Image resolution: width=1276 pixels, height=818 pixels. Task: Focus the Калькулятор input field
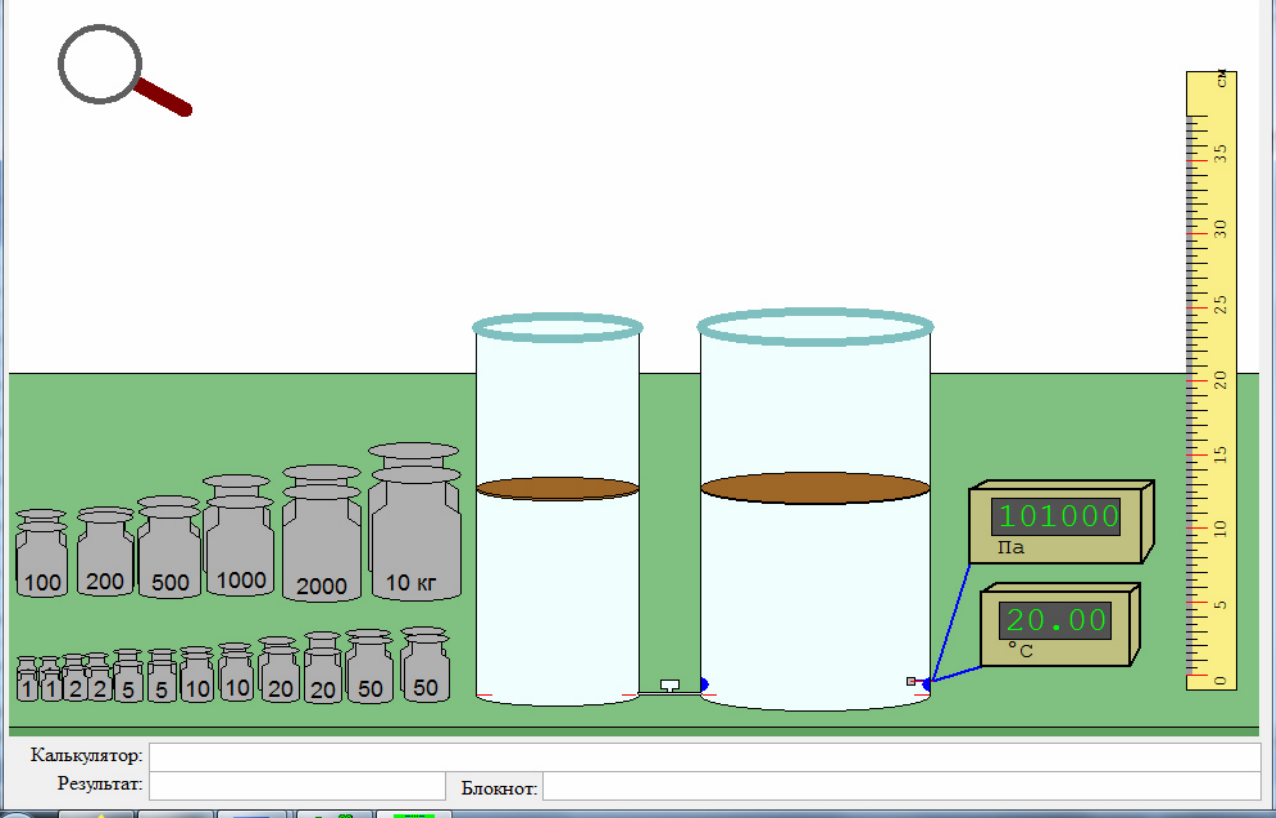pos(704,756)
